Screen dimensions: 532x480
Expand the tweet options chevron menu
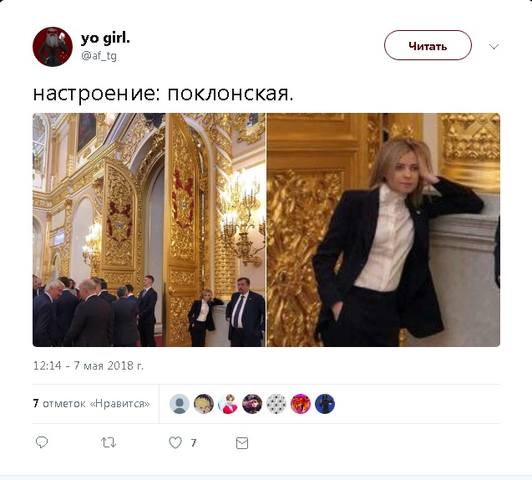494,46
